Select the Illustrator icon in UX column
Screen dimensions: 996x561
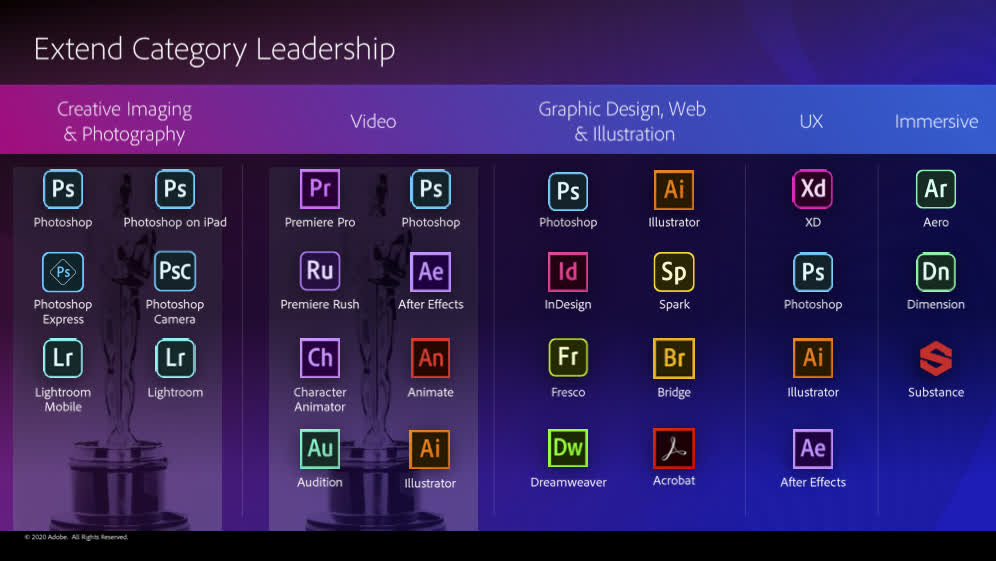click(812, 358)
